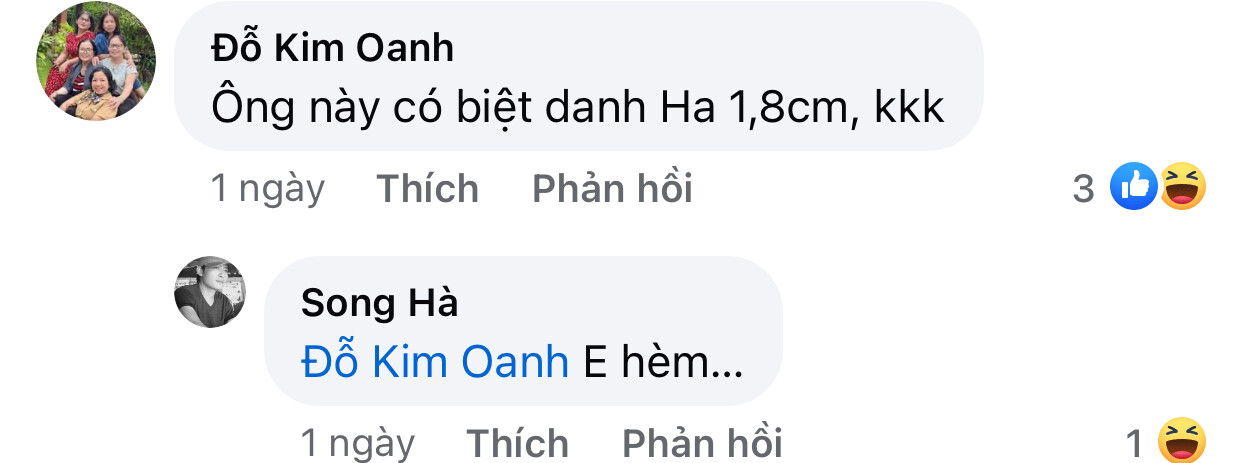Screen dimensions: 1242x463
Task: Open Đỗ Kim Oanh's profile from comment author name
Action: pyautogui.click(x=333, y=48)
